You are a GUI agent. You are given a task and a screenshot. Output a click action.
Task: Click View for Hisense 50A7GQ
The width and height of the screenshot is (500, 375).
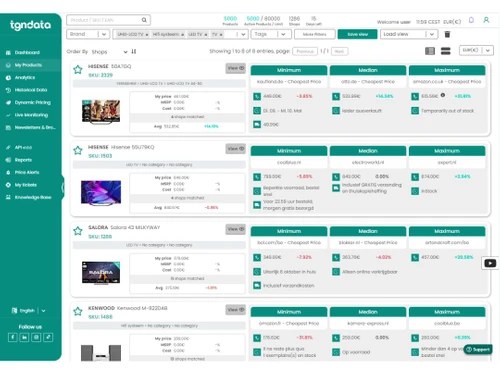236,68
